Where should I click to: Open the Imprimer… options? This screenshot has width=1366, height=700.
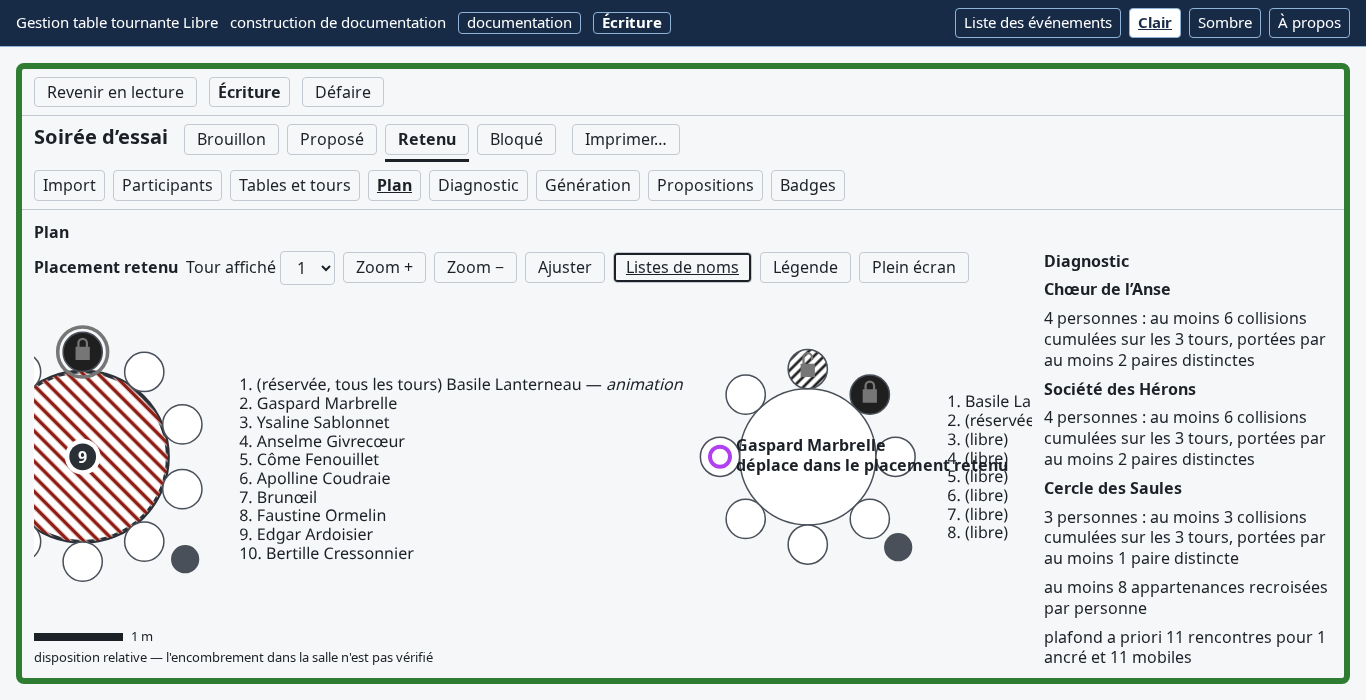click(626, 140)
